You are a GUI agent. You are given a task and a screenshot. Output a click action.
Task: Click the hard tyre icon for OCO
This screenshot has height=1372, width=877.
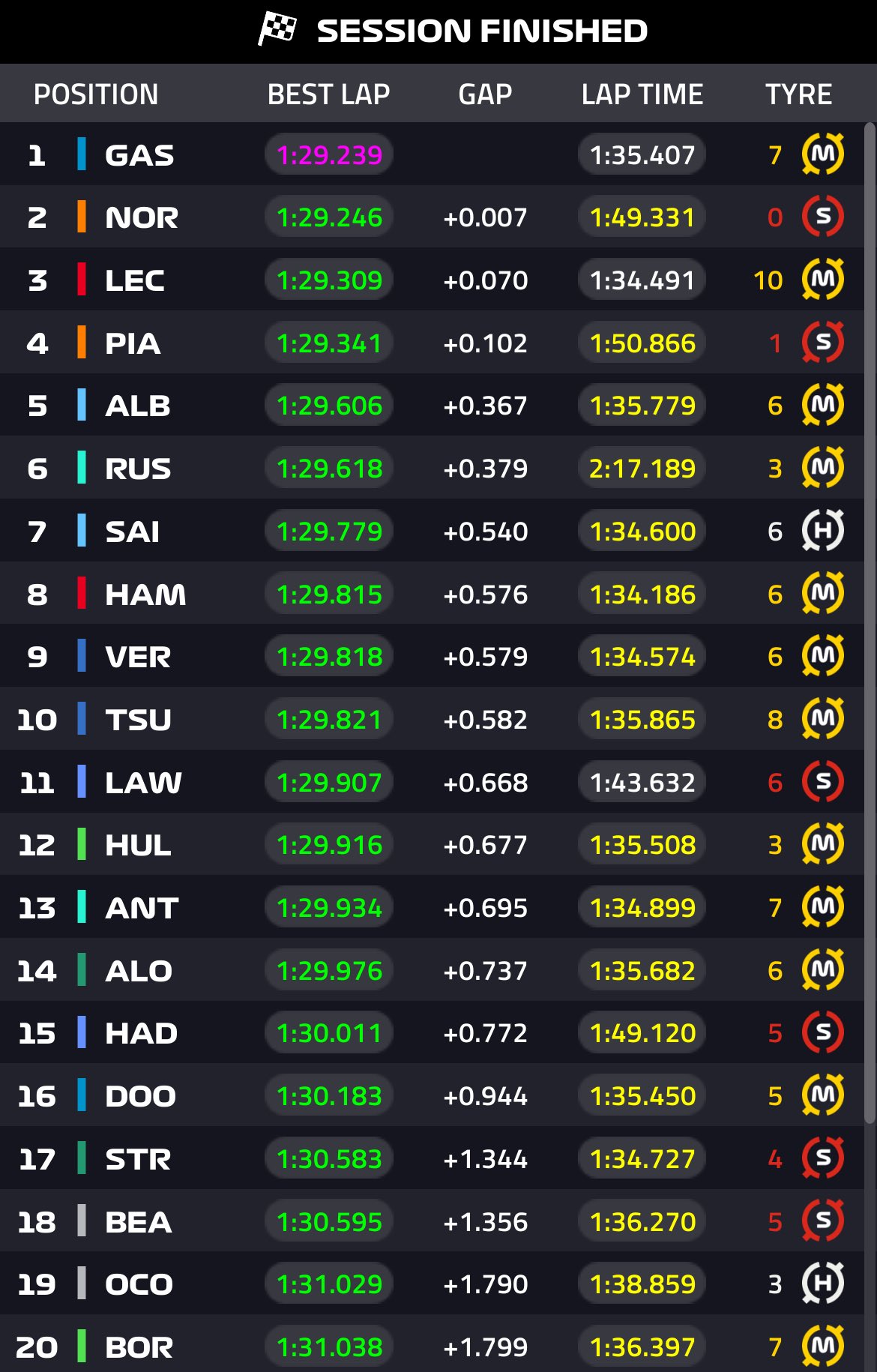pos(822,1284)
